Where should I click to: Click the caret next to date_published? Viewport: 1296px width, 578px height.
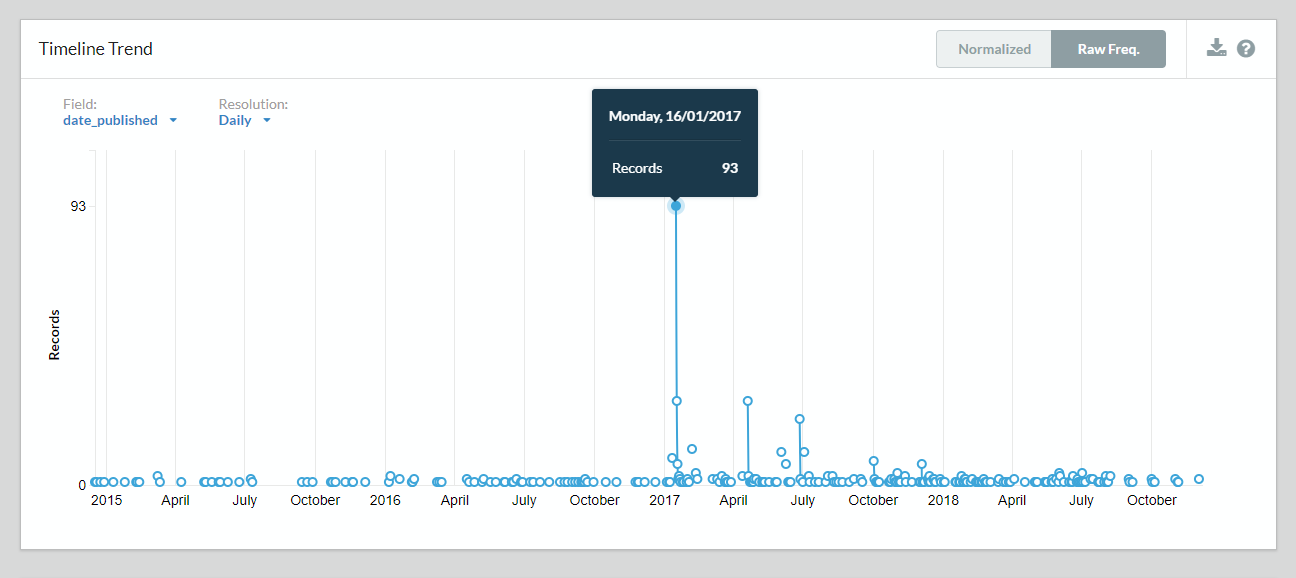click(x=173, y=120)
